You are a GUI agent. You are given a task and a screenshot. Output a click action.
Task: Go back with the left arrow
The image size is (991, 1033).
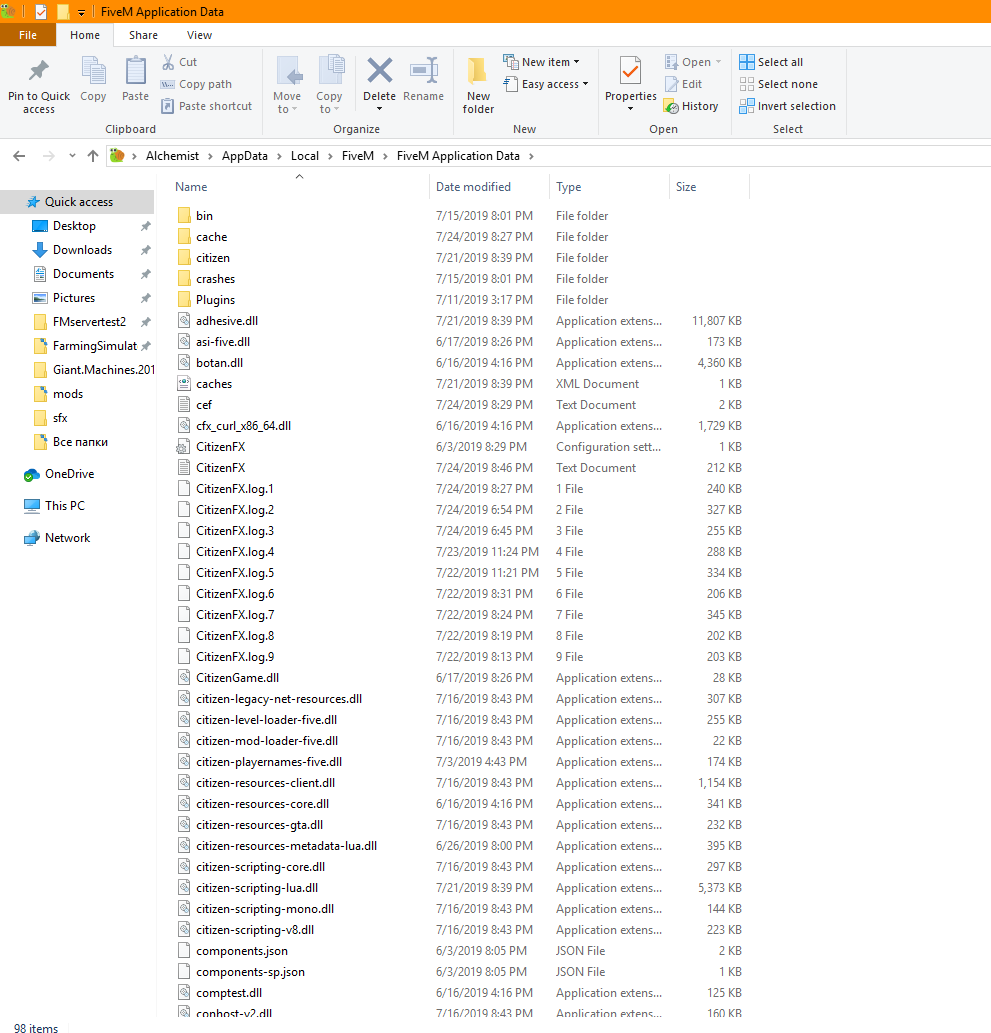pyautogui.click(x=19, y=156)
